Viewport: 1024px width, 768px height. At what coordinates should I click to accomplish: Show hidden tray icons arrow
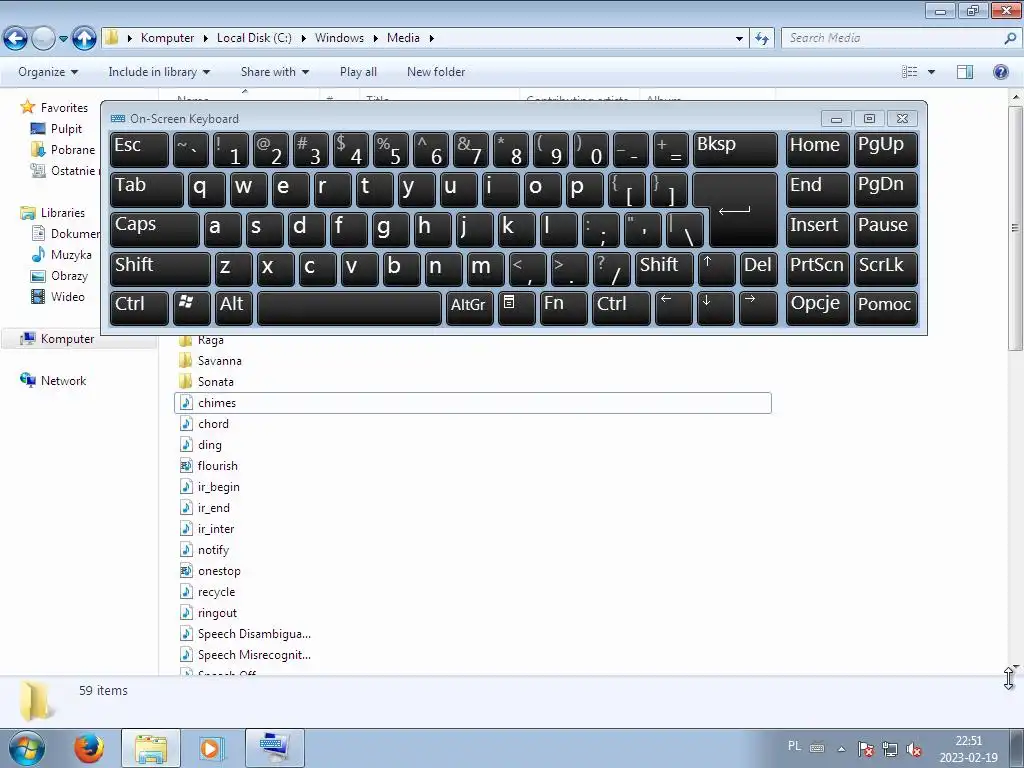(842, 749)
